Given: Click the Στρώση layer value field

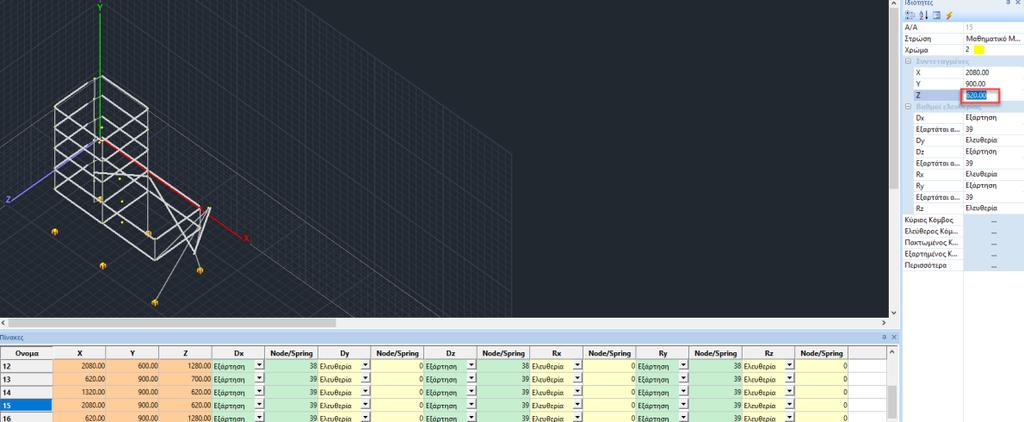Looking at the screenshot, I should point(993,39).
